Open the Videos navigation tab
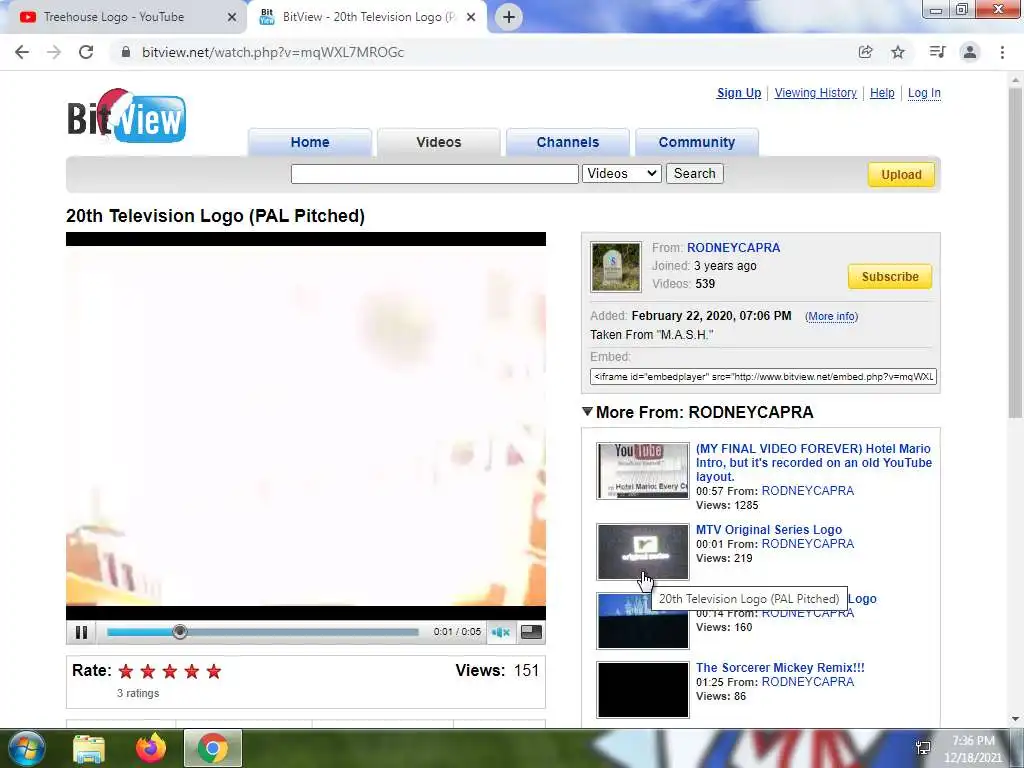Viewport: 1024px width, 768px height. pyautogui.click(x=439, y=142)
